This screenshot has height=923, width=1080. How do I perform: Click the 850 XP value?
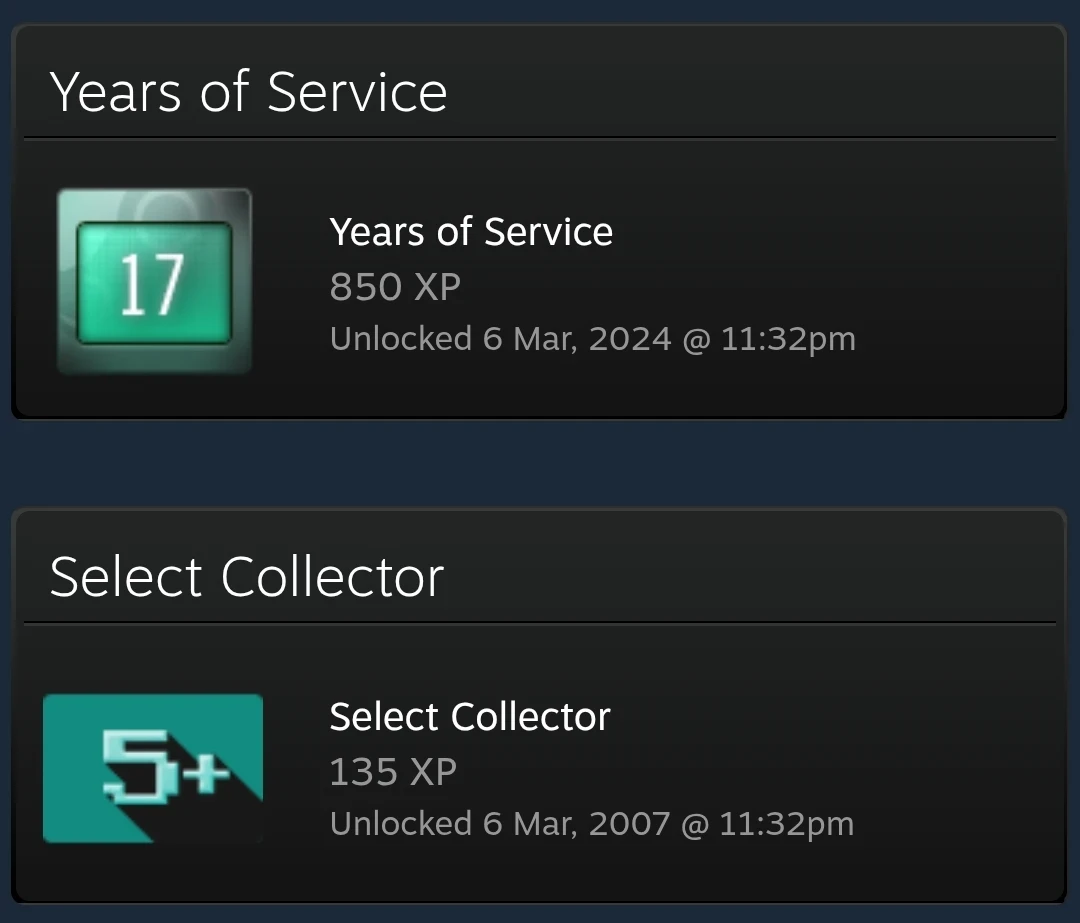click(x=395, y=287)
